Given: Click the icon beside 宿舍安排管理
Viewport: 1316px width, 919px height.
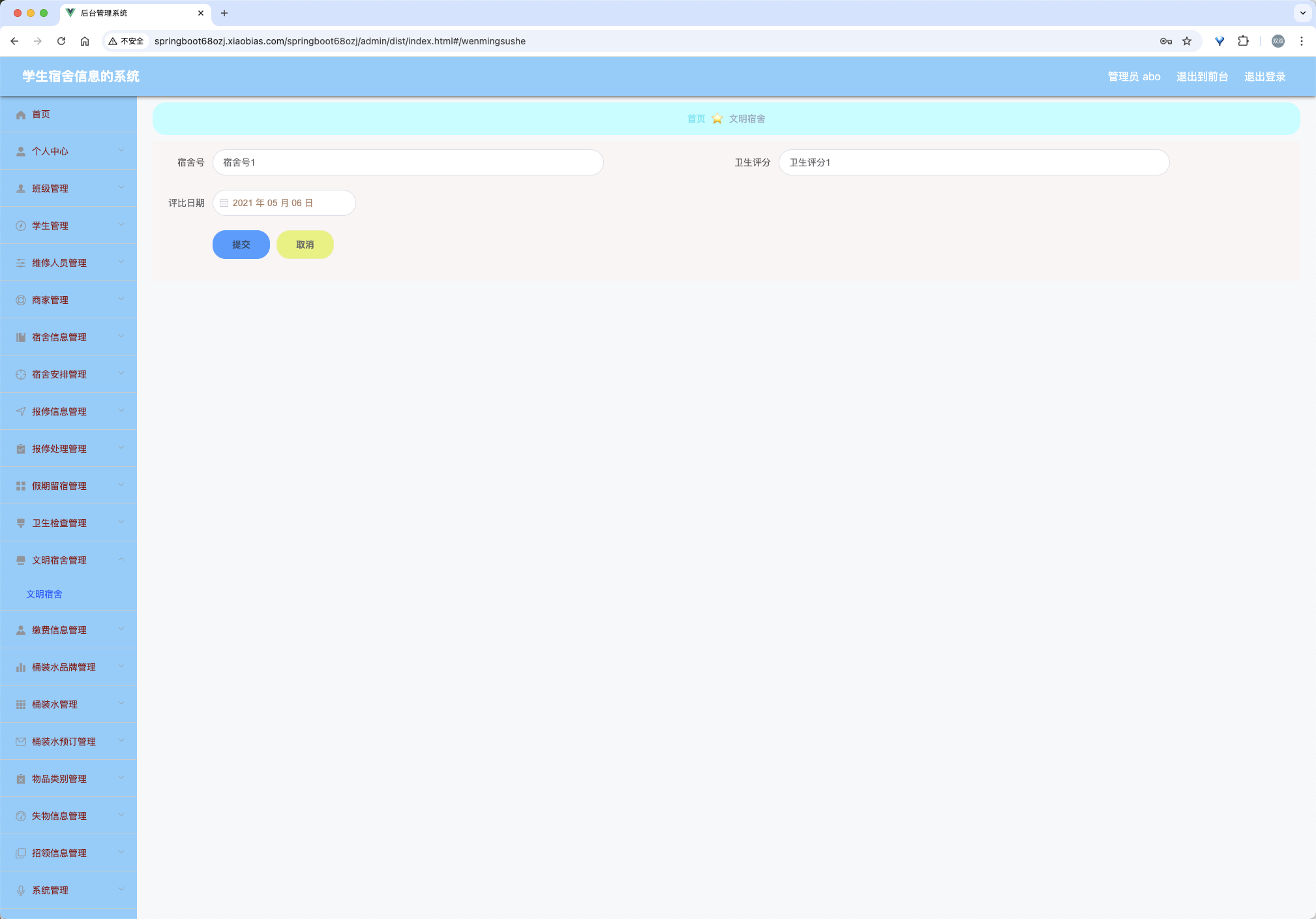Looking at the screenshot, I should point(21,375).
